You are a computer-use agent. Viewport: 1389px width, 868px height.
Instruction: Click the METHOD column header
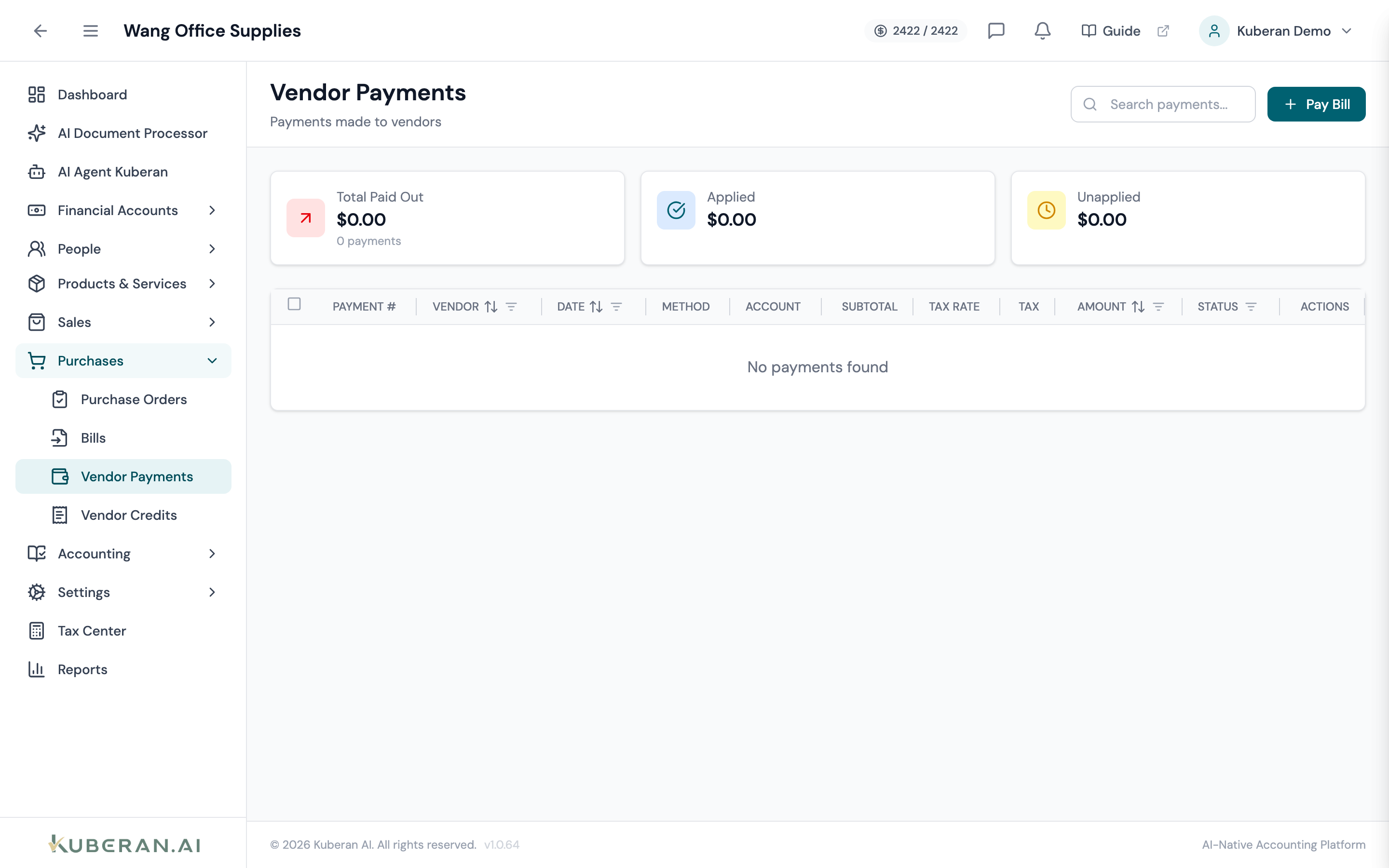(686, 307)
